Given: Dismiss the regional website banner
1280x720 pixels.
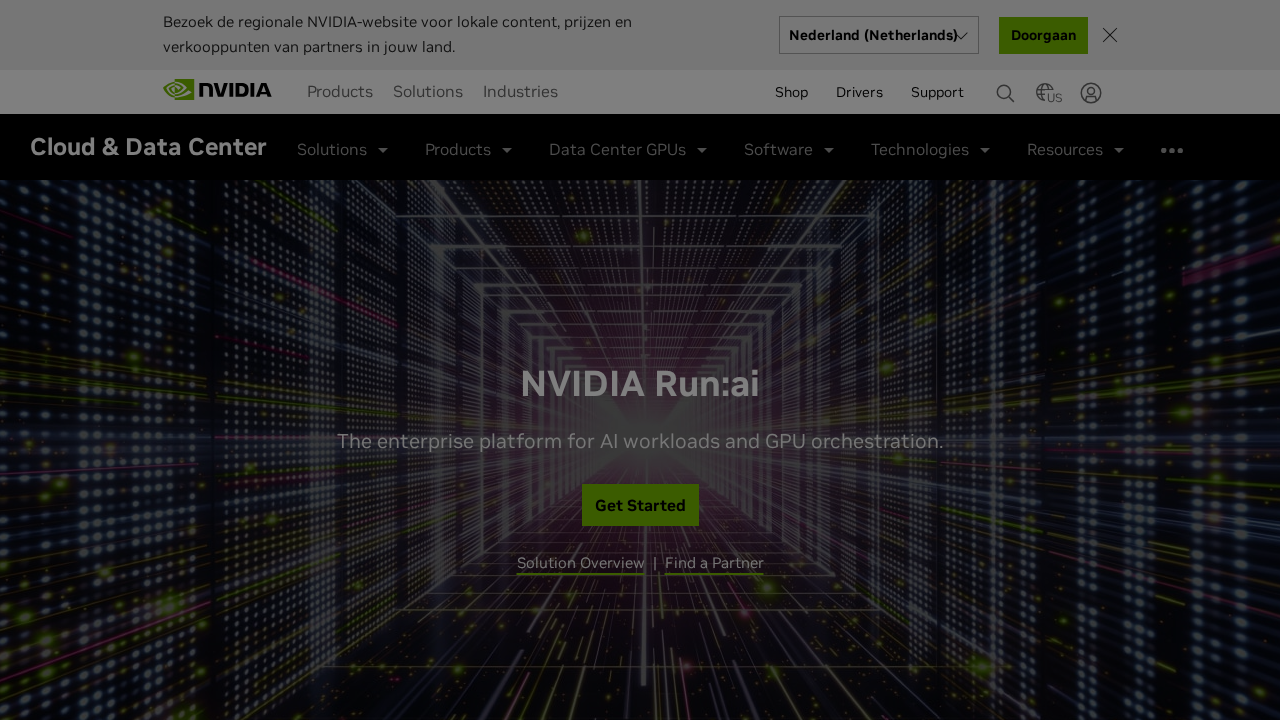Looking at the screenshot, I should [1110, 33].
